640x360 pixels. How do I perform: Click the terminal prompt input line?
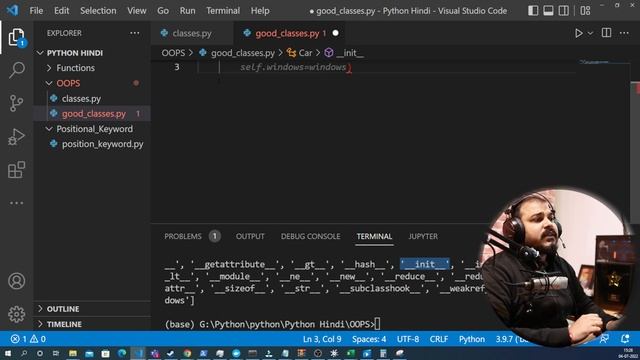[x=273, y=324]
